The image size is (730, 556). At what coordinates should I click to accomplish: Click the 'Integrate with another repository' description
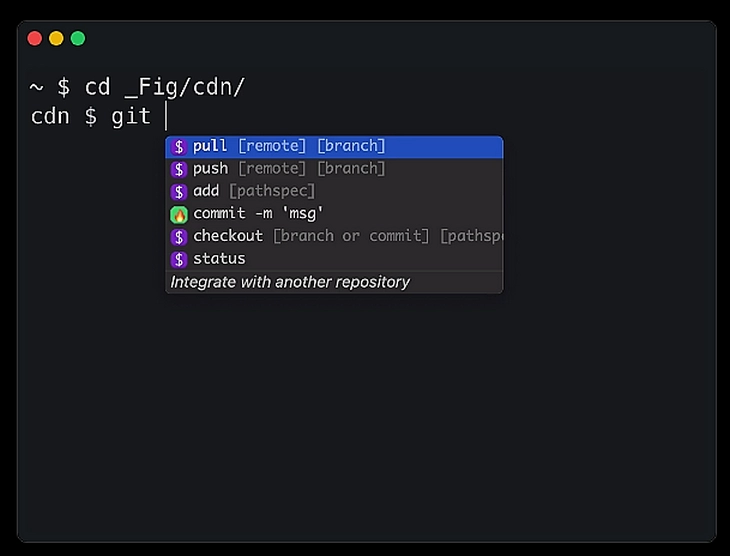pos(290,282)
